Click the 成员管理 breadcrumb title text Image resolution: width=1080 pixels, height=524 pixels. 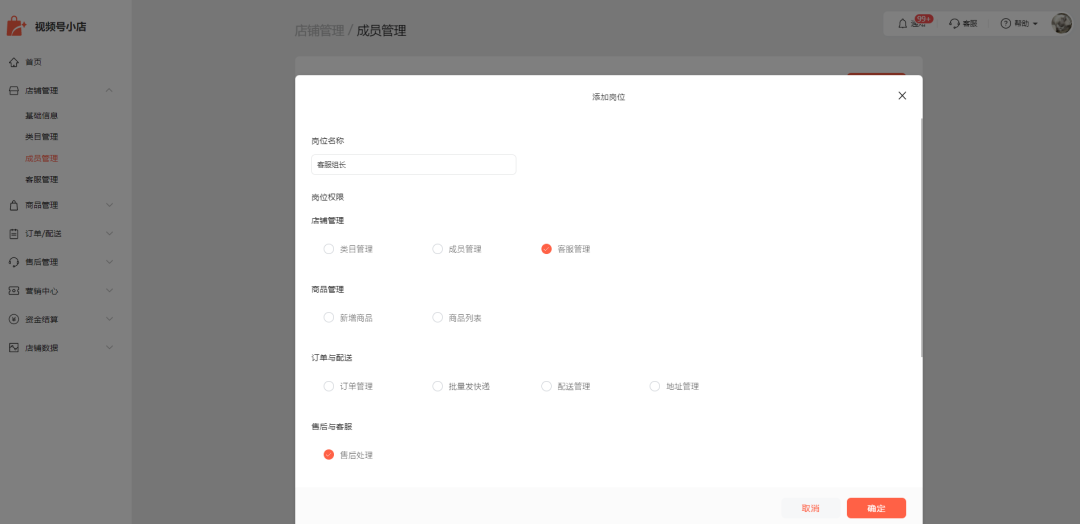point(382,30)
